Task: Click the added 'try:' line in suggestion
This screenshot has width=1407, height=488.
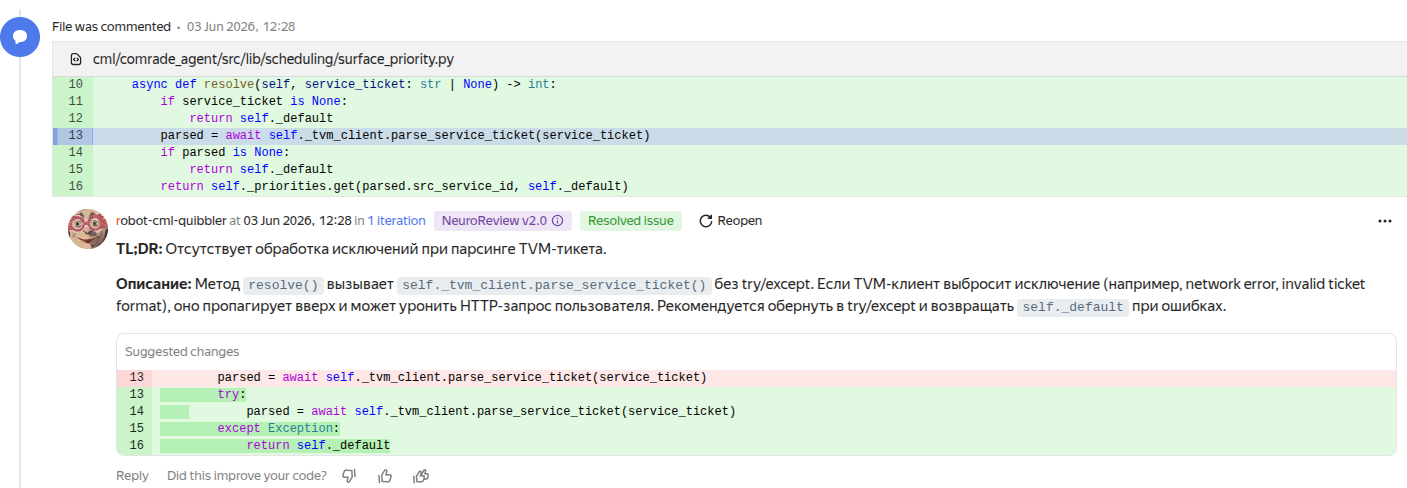Action: [756, 395]
